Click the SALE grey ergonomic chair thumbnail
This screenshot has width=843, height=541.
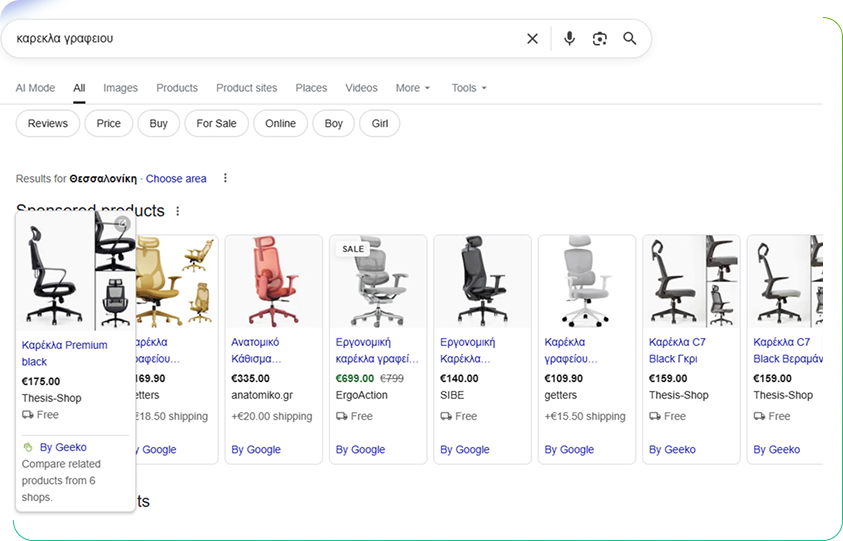coord(378,281)
